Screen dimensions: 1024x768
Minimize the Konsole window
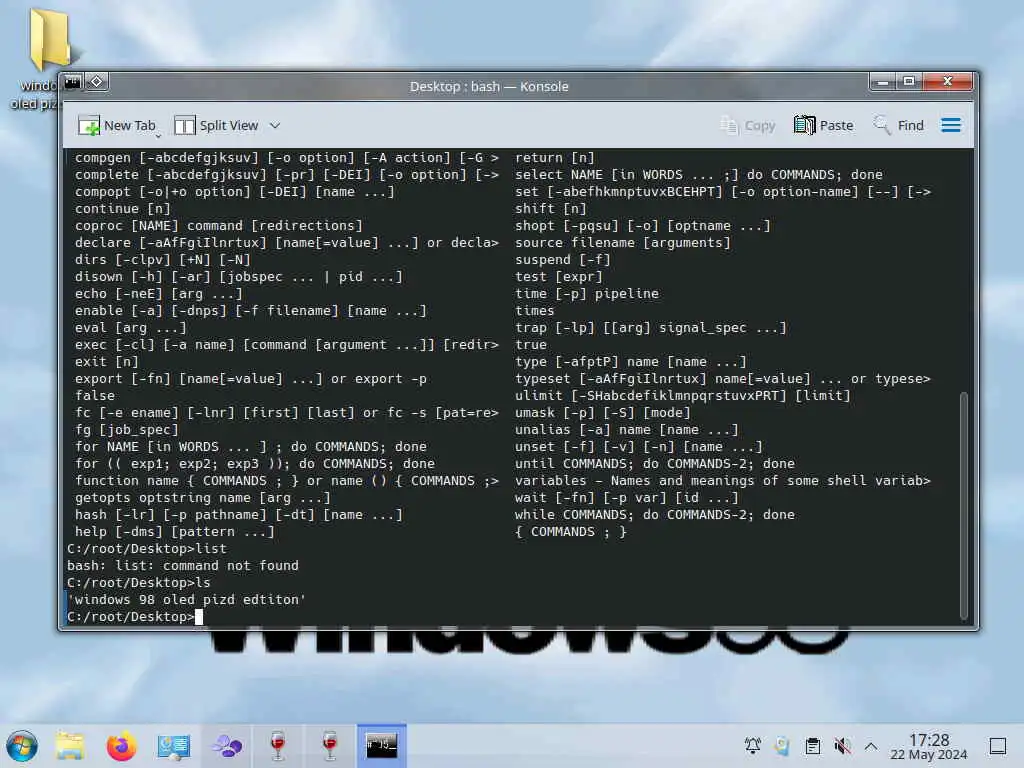882,82
